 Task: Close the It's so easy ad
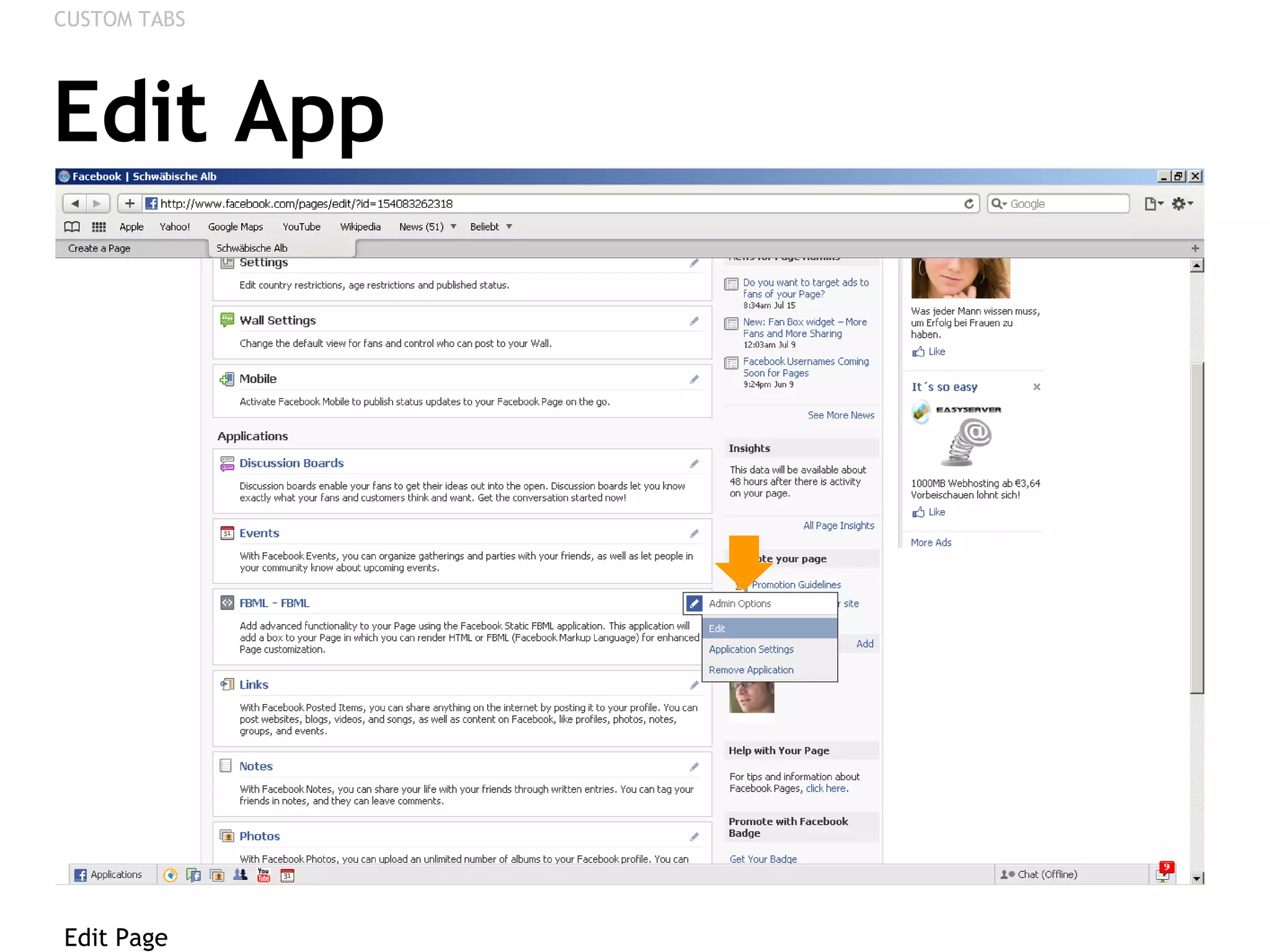pyautogui.click(x=1036, y=387)
